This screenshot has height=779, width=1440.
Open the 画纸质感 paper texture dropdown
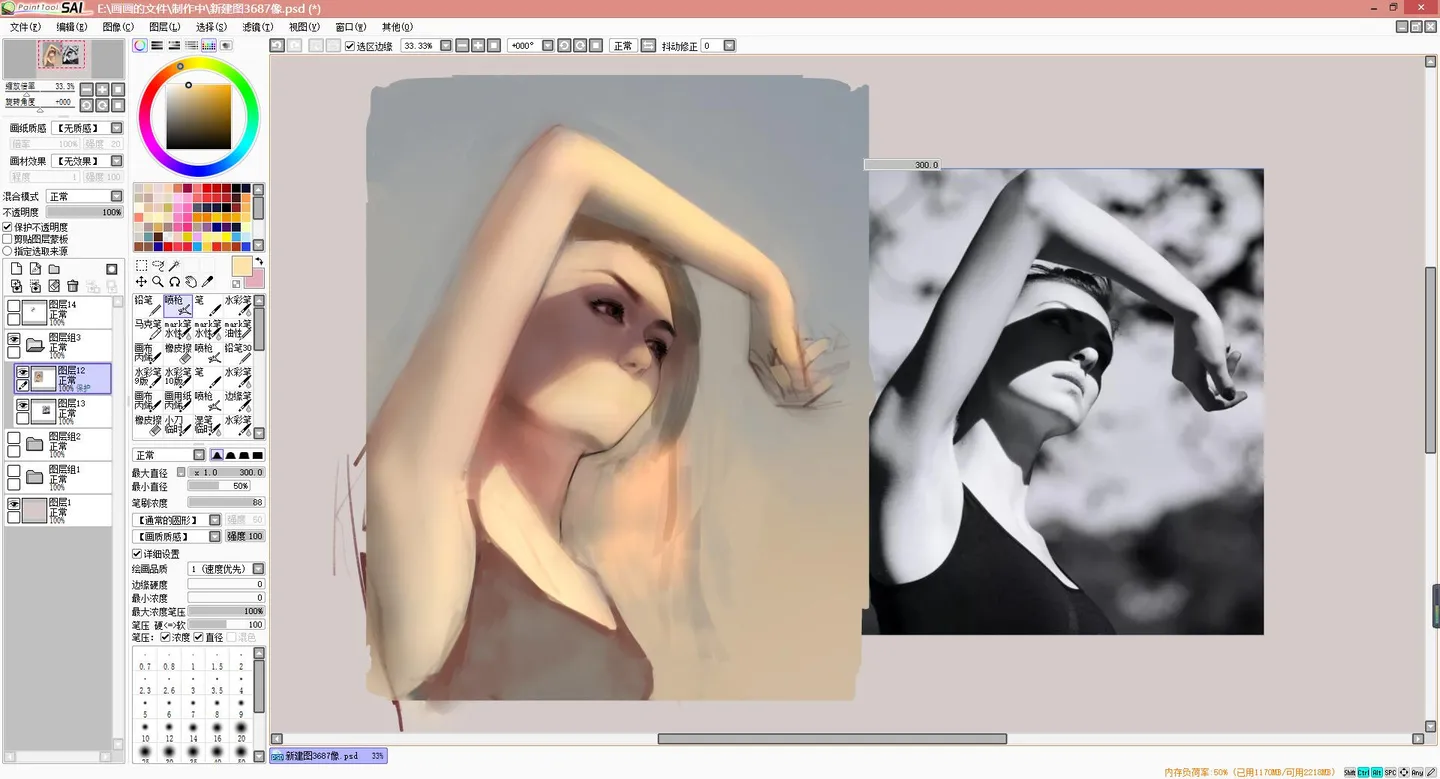point(87,128)
